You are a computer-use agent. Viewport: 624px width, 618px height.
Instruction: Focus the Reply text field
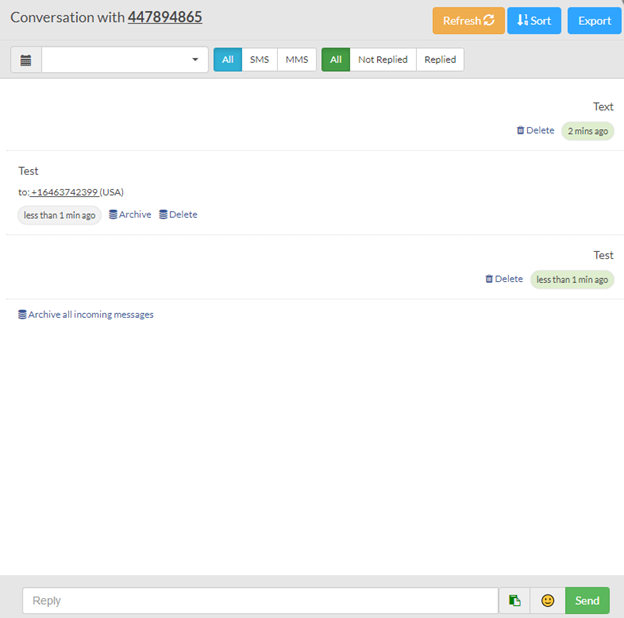point(260,600)
